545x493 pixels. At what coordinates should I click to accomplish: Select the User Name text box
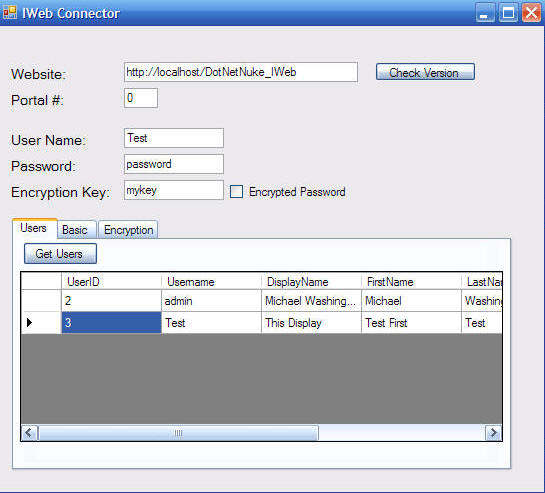tap(174, 138)
